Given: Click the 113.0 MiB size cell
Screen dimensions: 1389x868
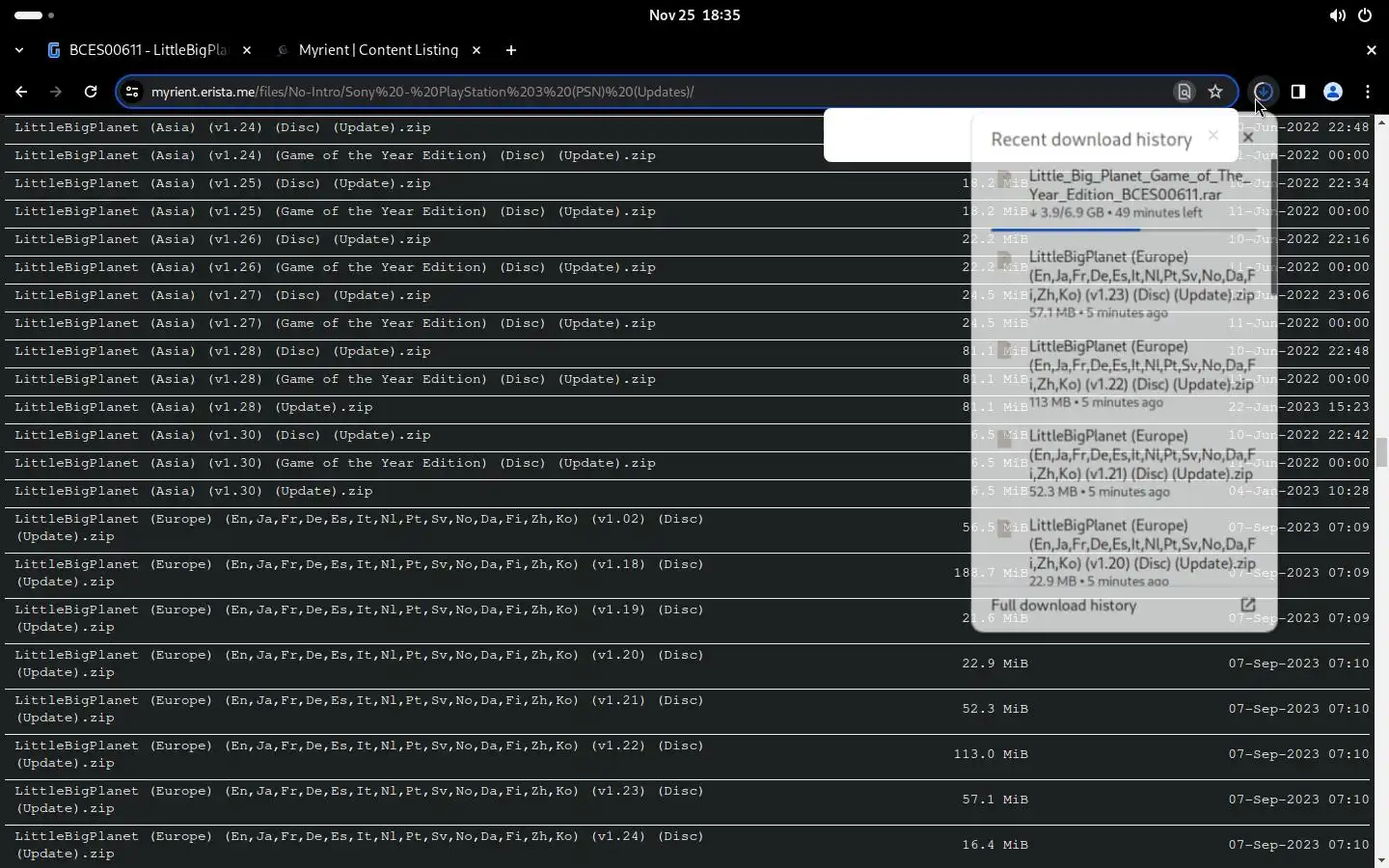Looking at the screenshot, I should [x=991, y=754].
